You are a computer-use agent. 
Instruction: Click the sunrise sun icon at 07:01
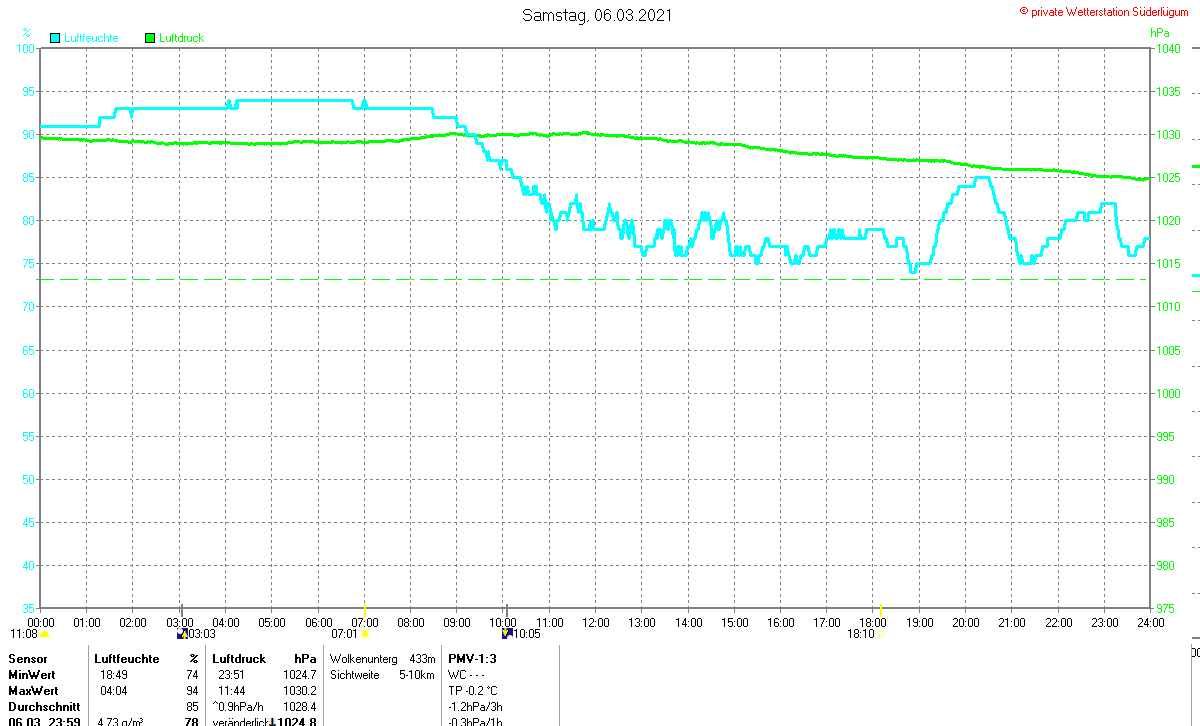pos(364,634)
